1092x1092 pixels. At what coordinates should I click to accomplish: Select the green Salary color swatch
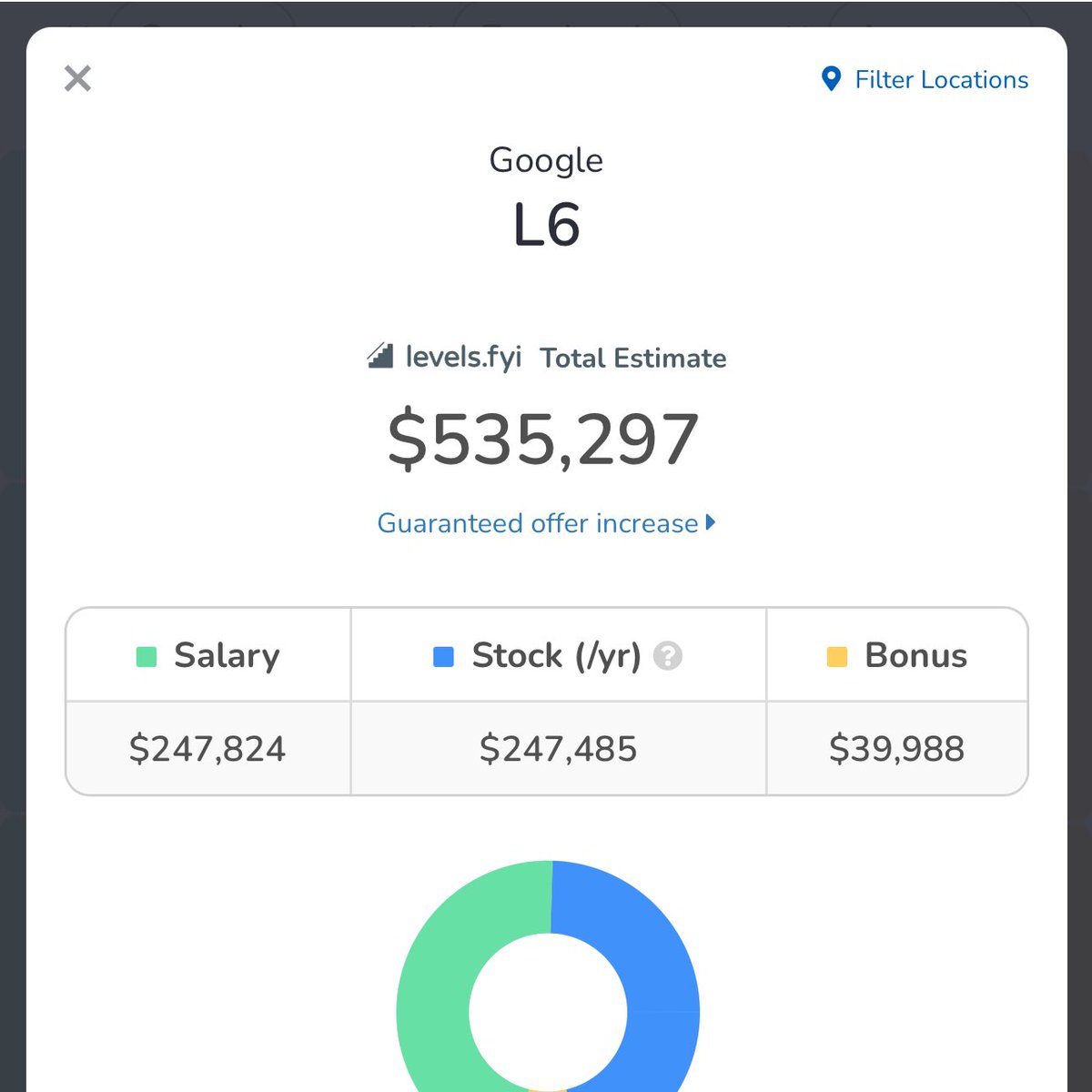click(x=147, y=656)
